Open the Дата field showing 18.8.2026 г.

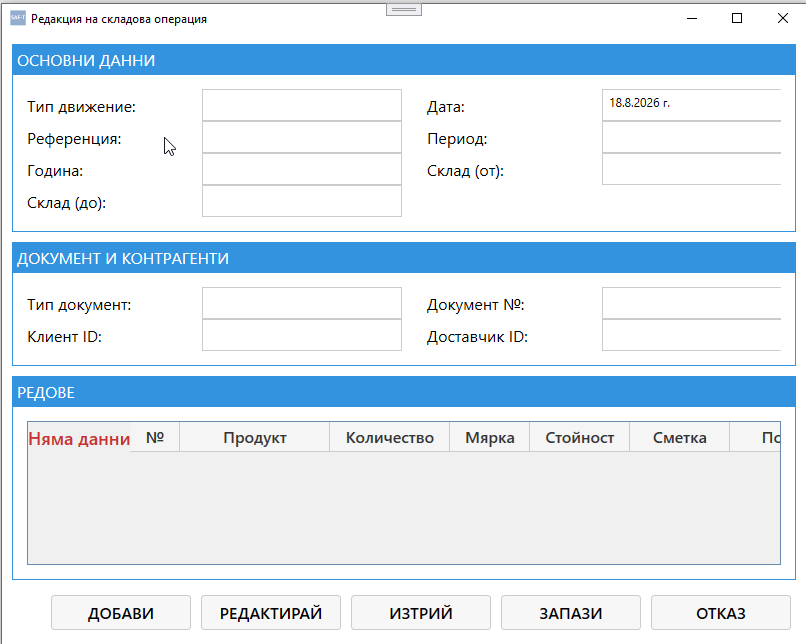point(691,105)
